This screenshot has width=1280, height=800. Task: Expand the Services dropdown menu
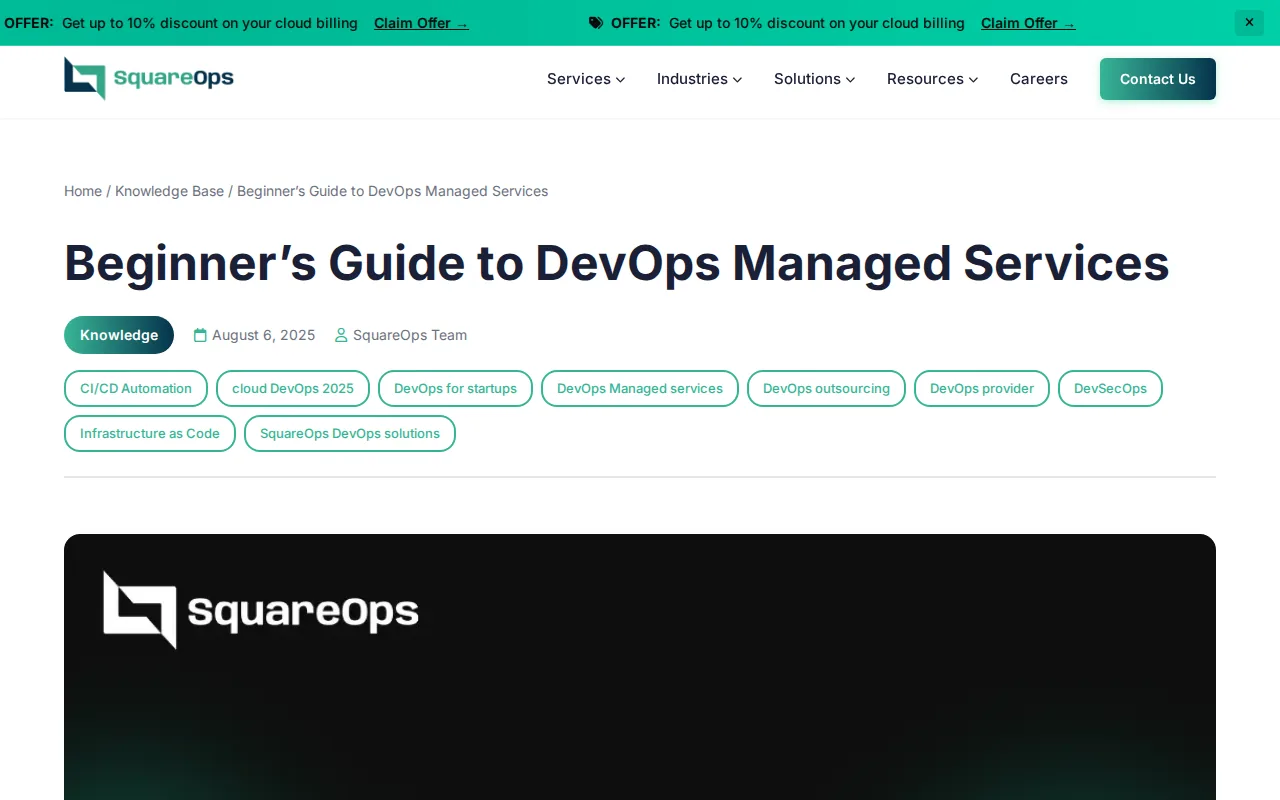(586, 79)
